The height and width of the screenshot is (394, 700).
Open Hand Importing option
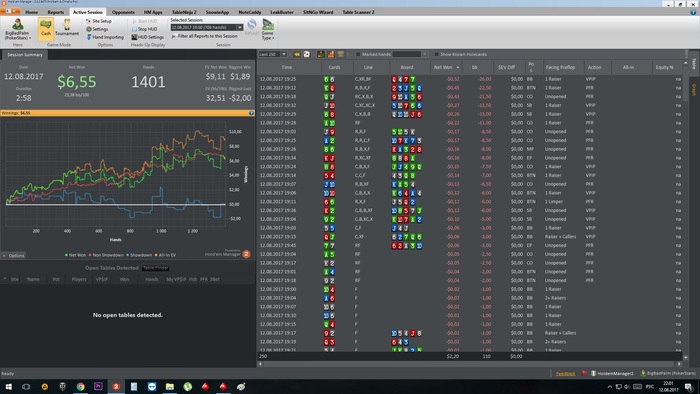point(105,37)
